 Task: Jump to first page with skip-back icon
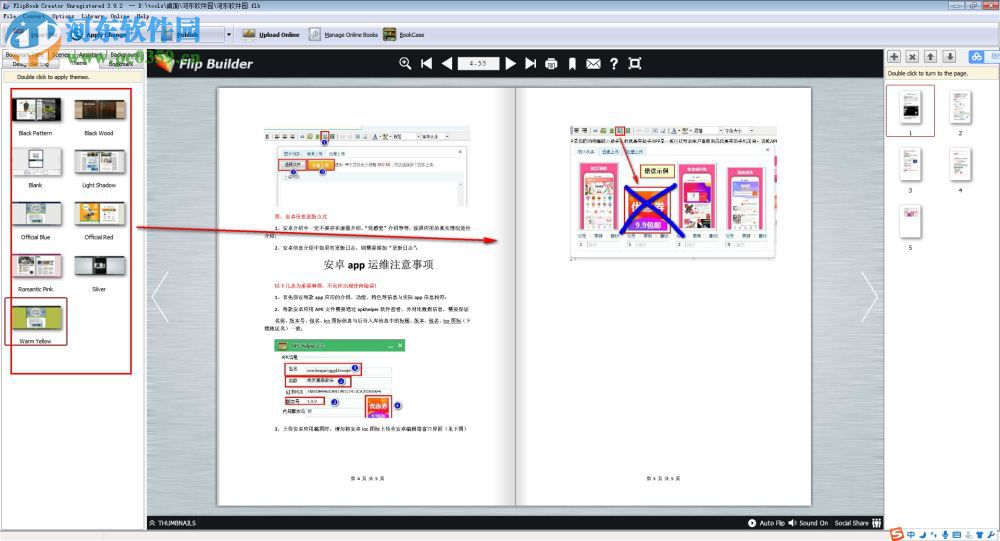pos(427,63)
